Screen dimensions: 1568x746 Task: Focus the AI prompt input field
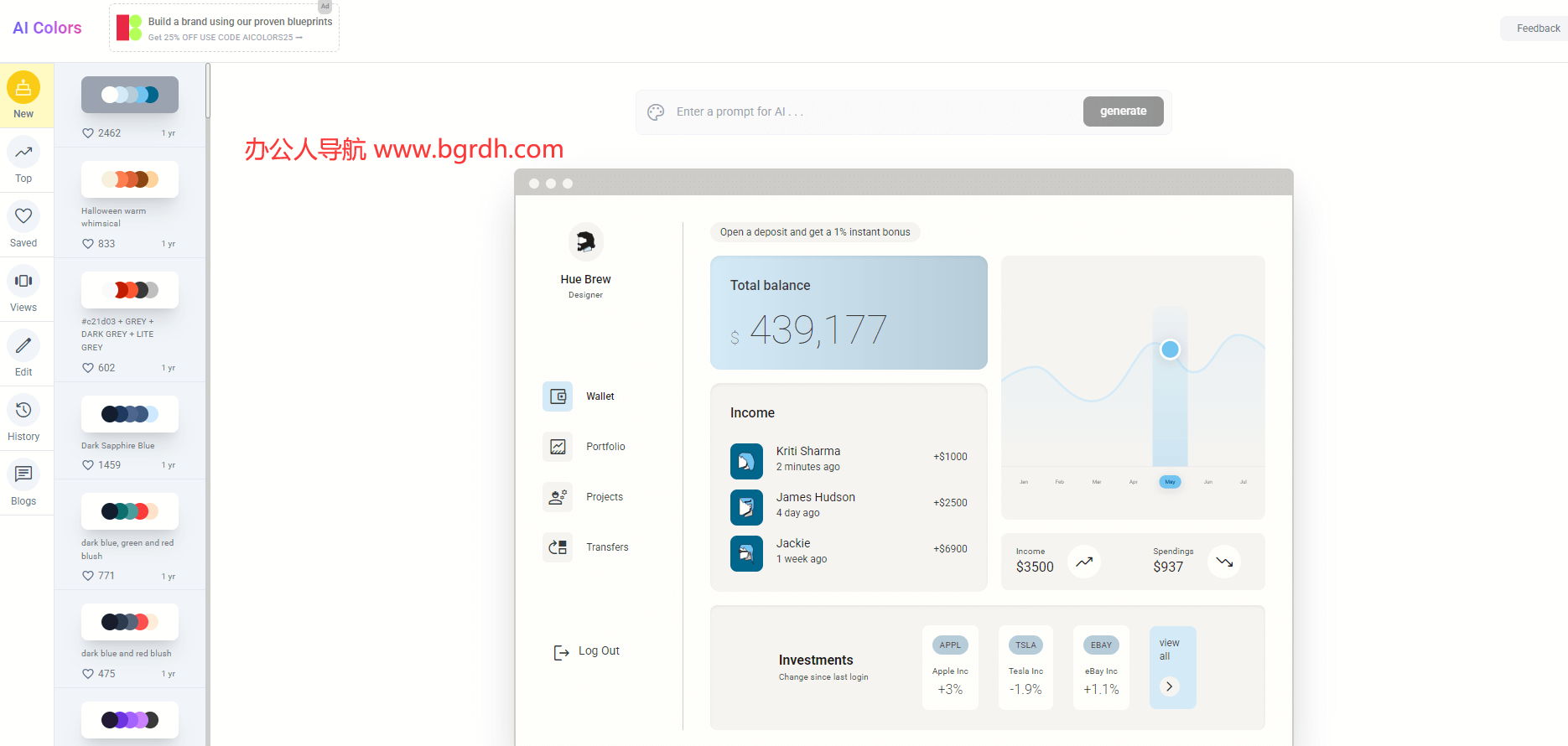click(x=872, y=111)
